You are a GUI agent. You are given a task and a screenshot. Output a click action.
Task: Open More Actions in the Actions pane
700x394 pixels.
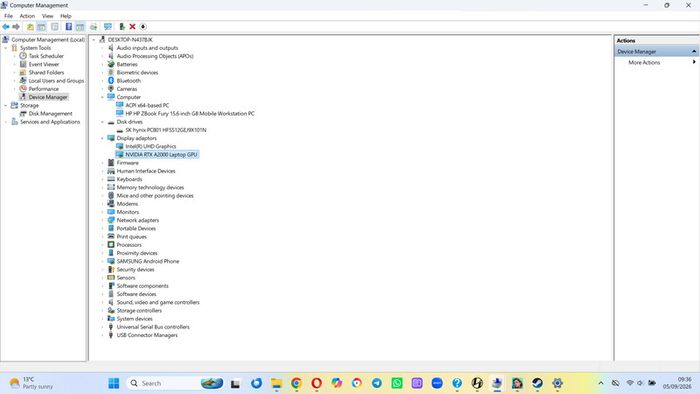644,62
